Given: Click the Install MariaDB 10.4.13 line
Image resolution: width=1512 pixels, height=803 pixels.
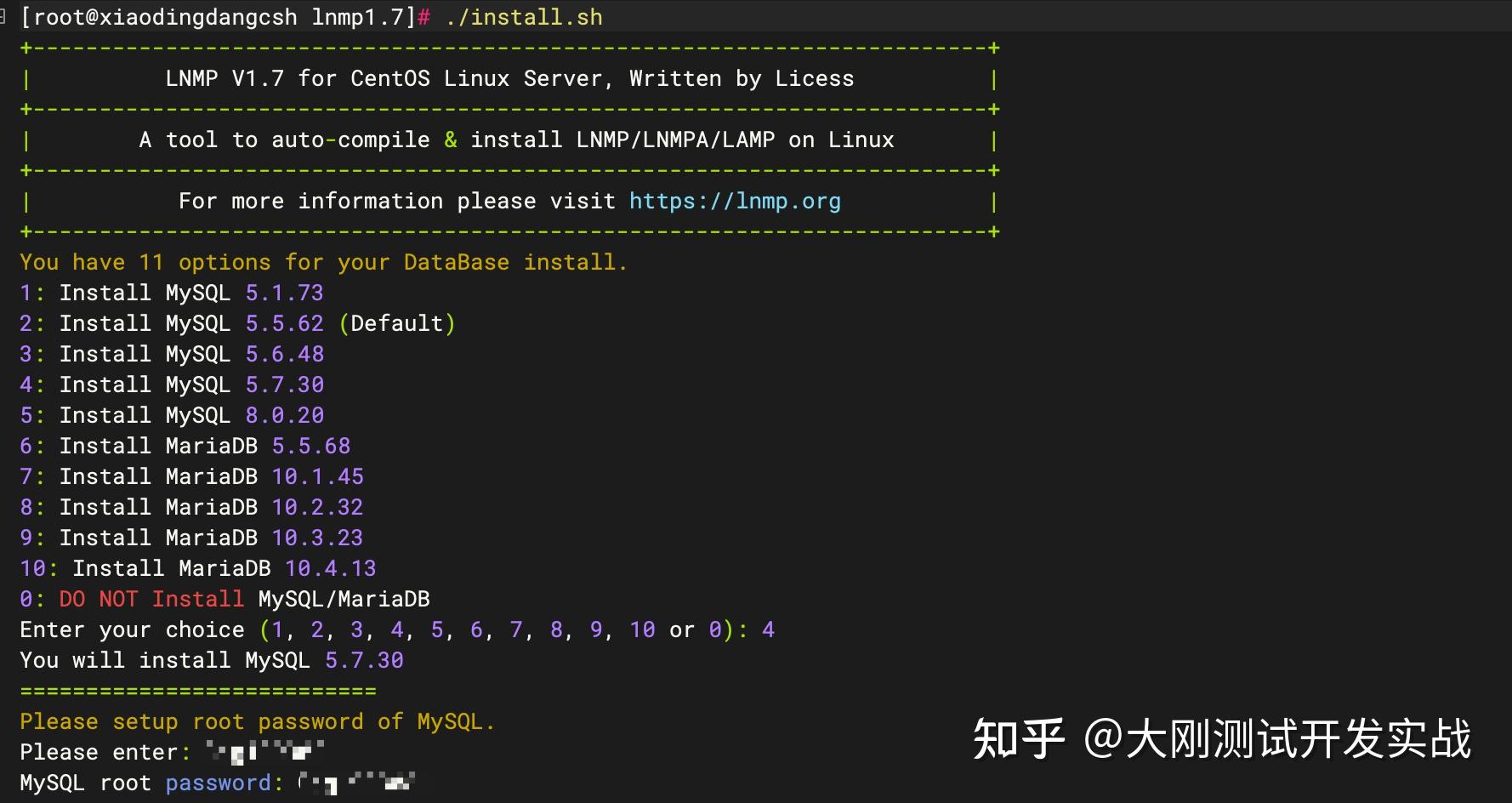Looking at the screenshot, I should [x=198, y=569].
